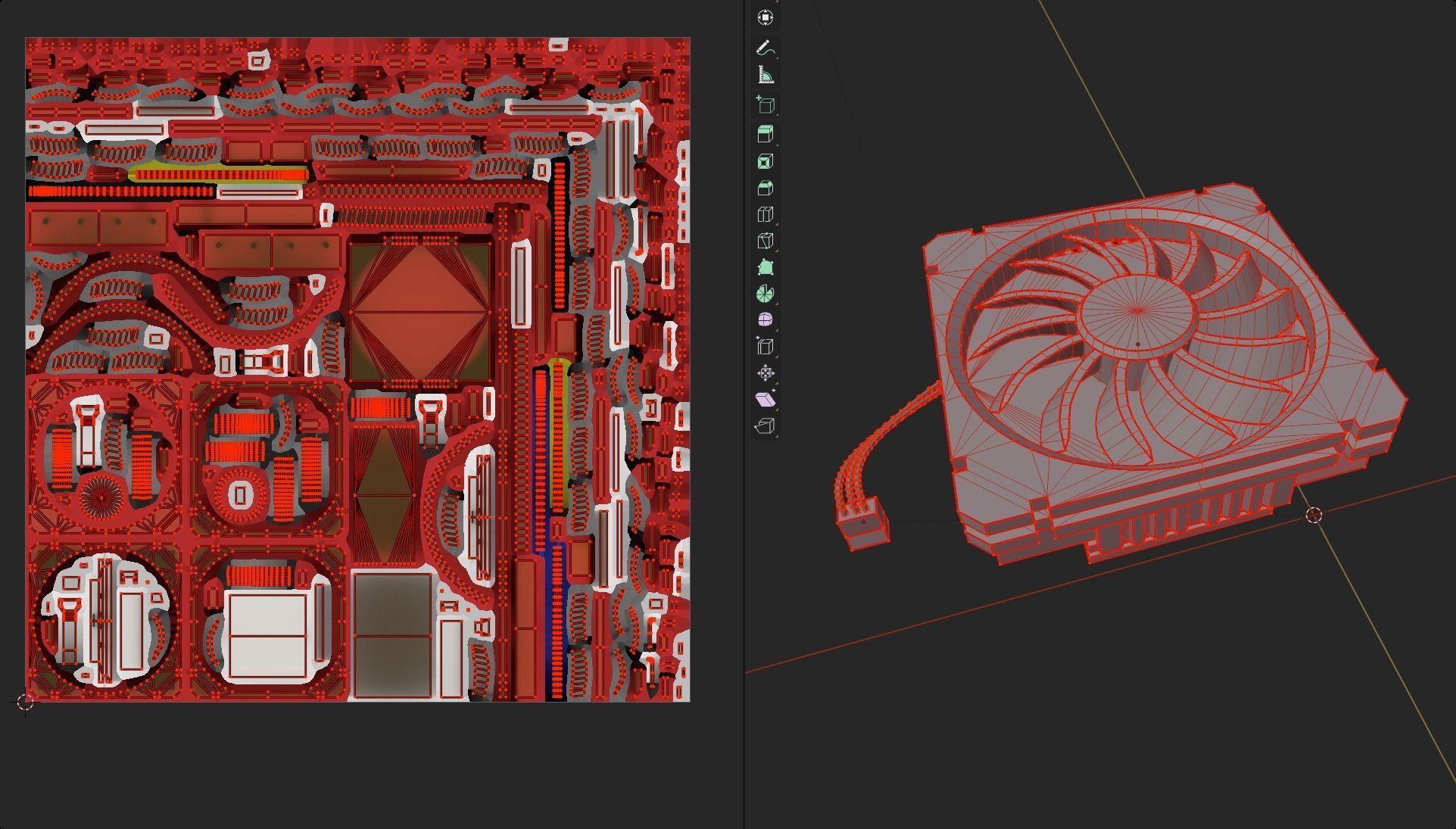The width and height of the screenshot is (1456, 829).
Task: Select the Shrink/Fatten tool
Action: [x=765, y=372]
